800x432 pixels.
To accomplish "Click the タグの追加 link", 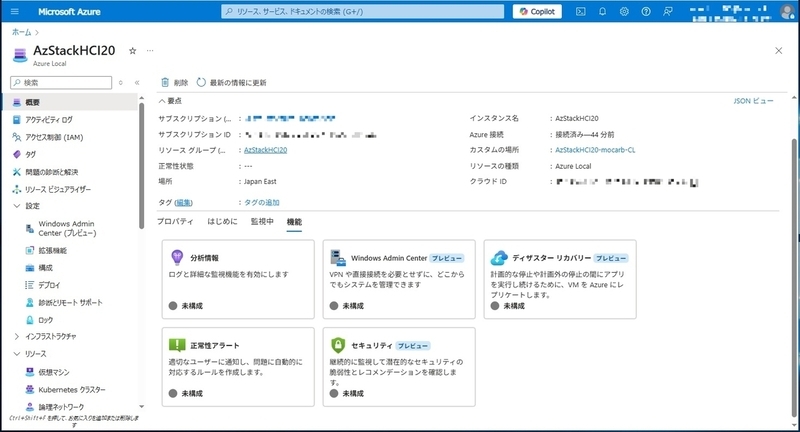I will pyautogui.click(x=262, y=202).
